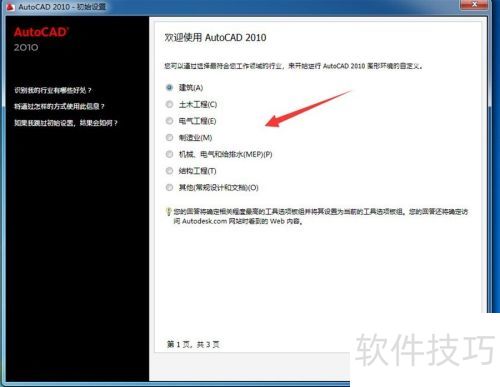
Task: Open link 识别我的行业有哪些好处?
Action: (53, 90)
